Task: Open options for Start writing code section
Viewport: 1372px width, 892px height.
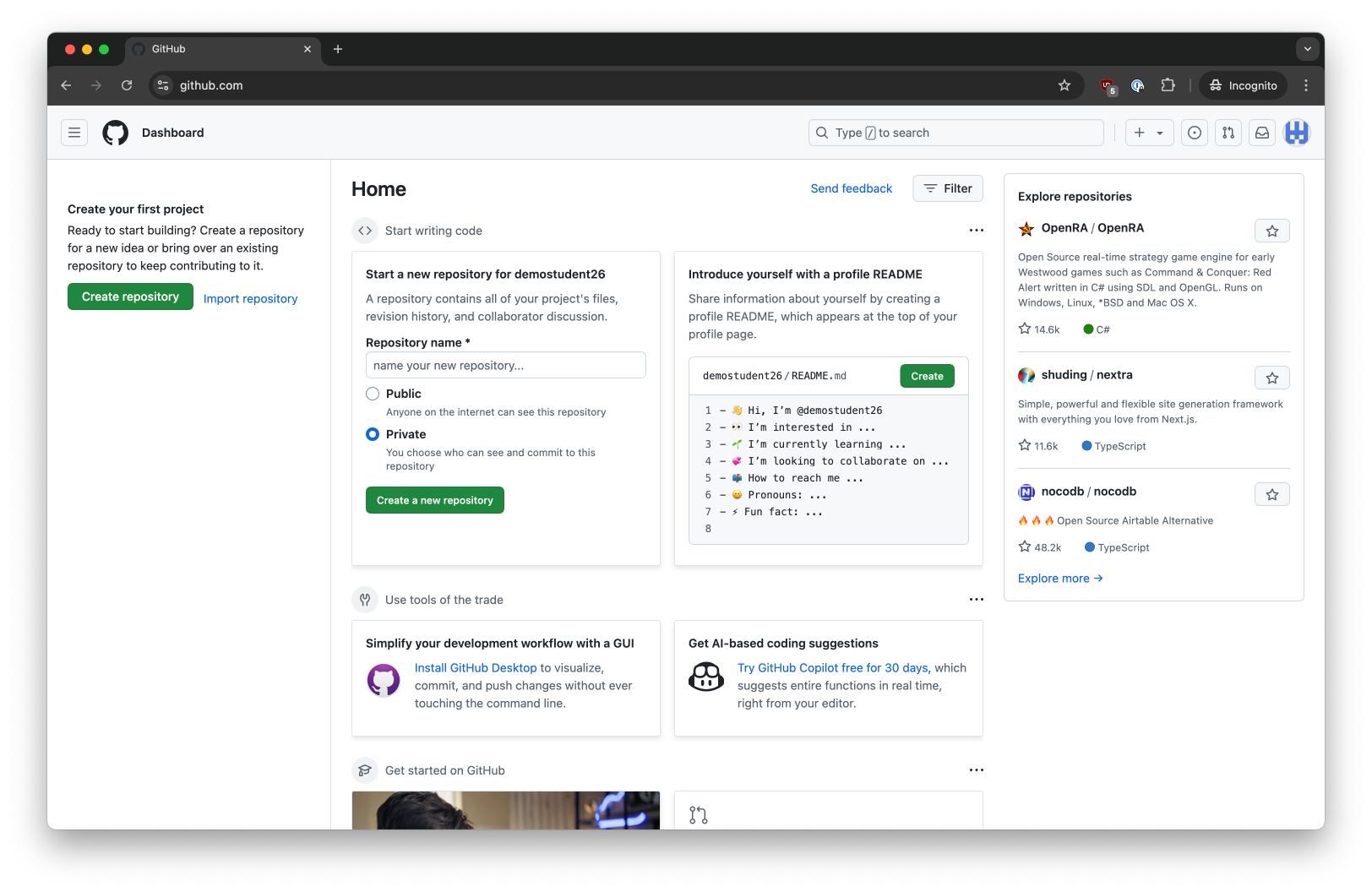Action: (x=977, y=231)
